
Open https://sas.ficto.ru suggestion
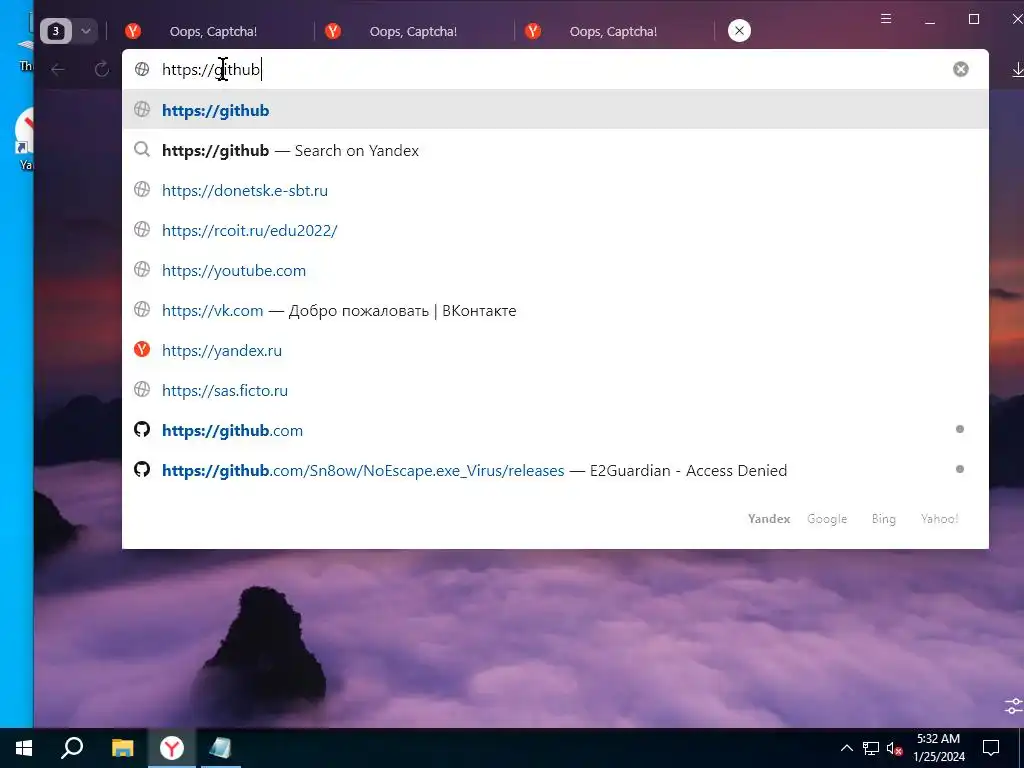coord(555,390)
